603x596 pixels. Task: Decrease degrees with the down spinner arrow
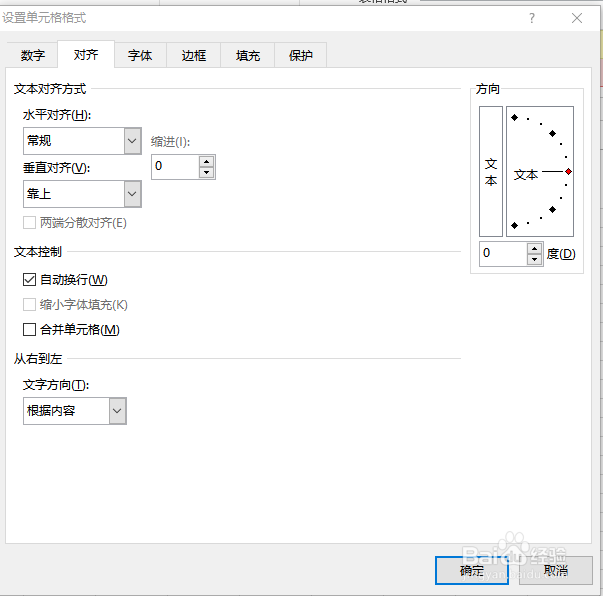(534, 259)
